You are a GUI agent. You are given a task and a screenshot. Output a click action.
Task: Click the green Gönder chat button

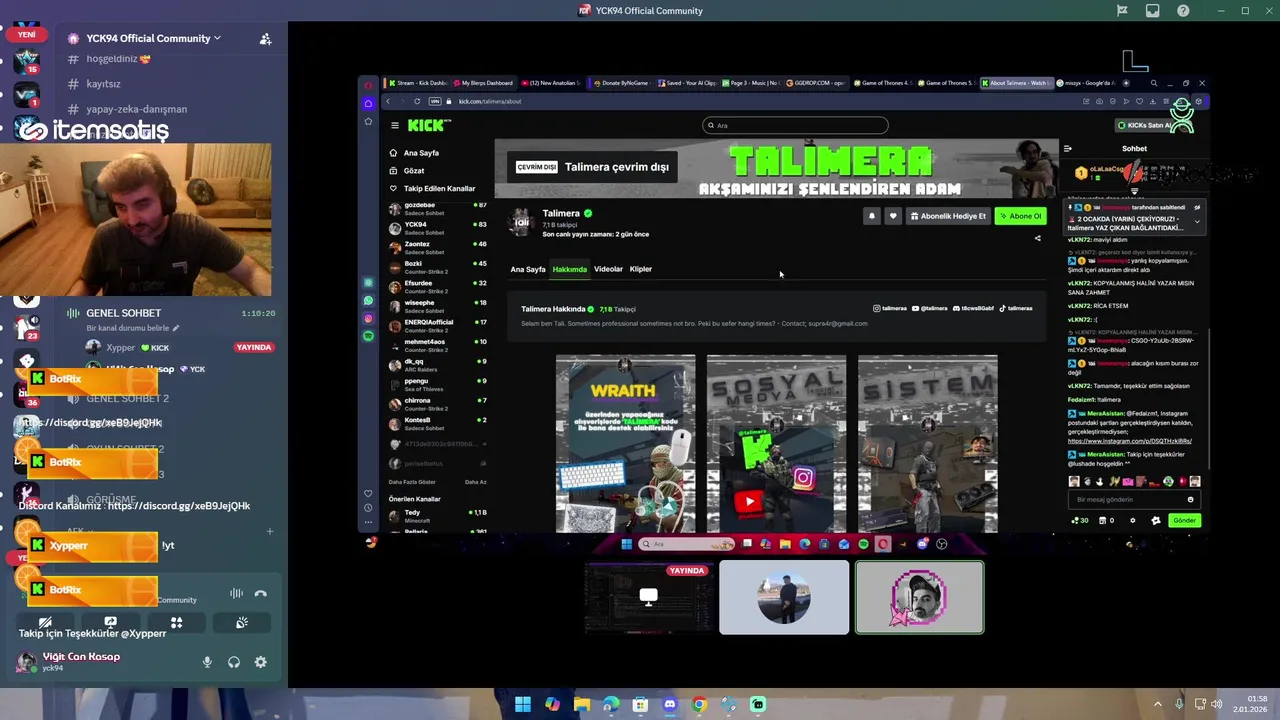[1184, 520]
